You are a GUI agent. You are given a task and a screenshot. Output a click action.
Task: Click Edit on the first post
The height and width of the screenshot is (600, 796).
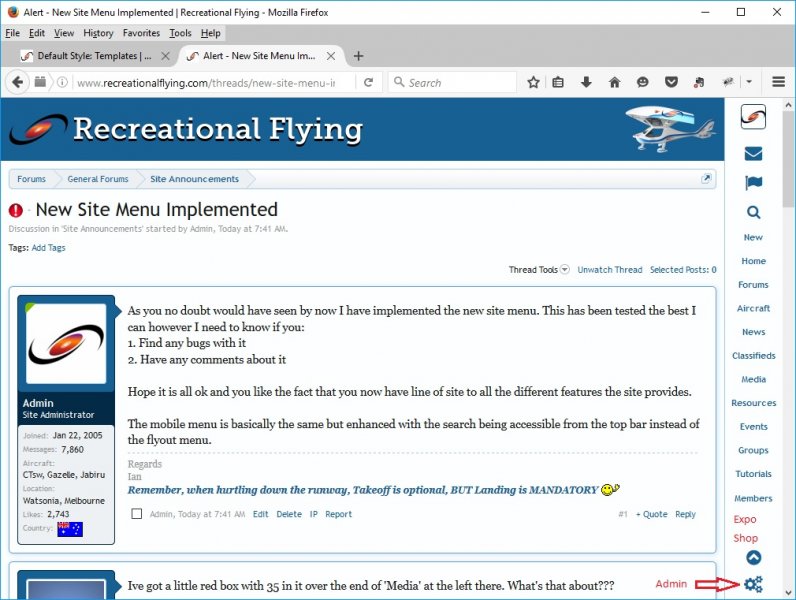click(x=260, y=514)
